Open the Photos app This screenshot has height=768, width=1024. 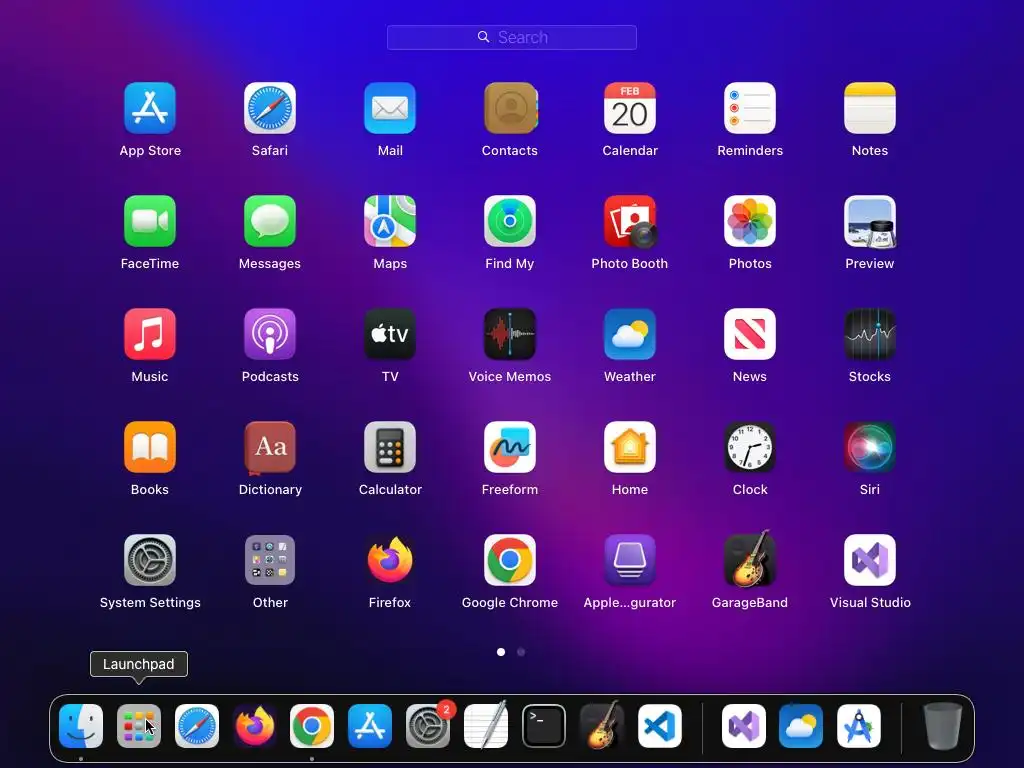coord(750,221)
